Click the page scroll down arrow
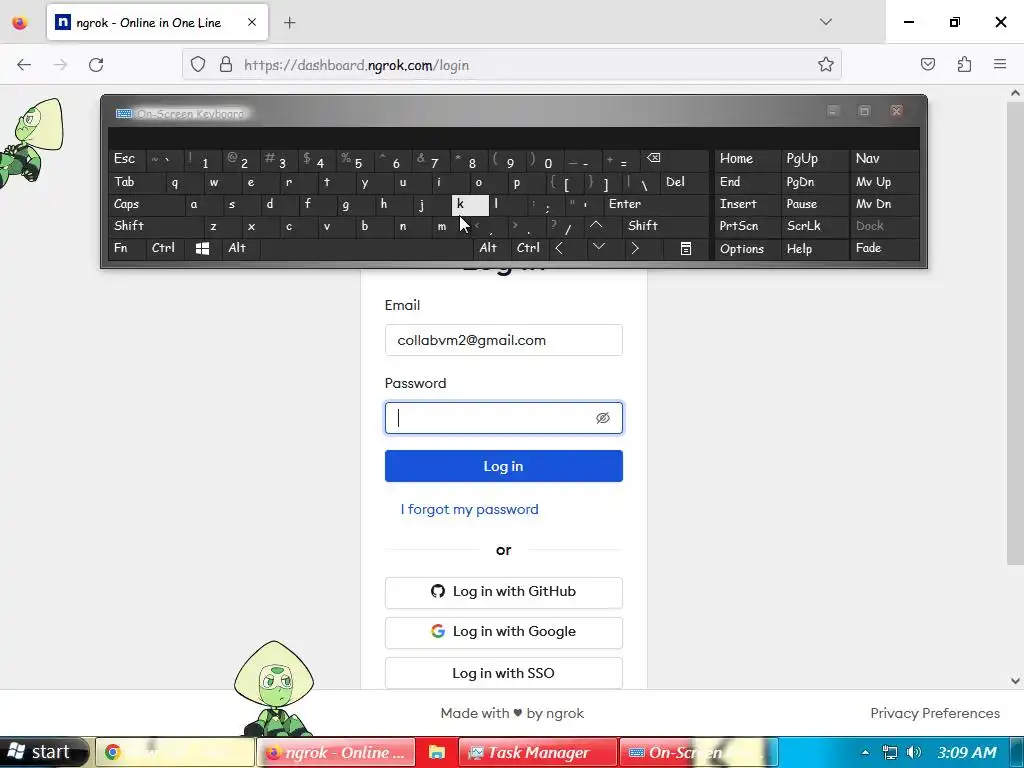Image resolution: width=1024 pixels, height=768 pixels. (1016, 680)
